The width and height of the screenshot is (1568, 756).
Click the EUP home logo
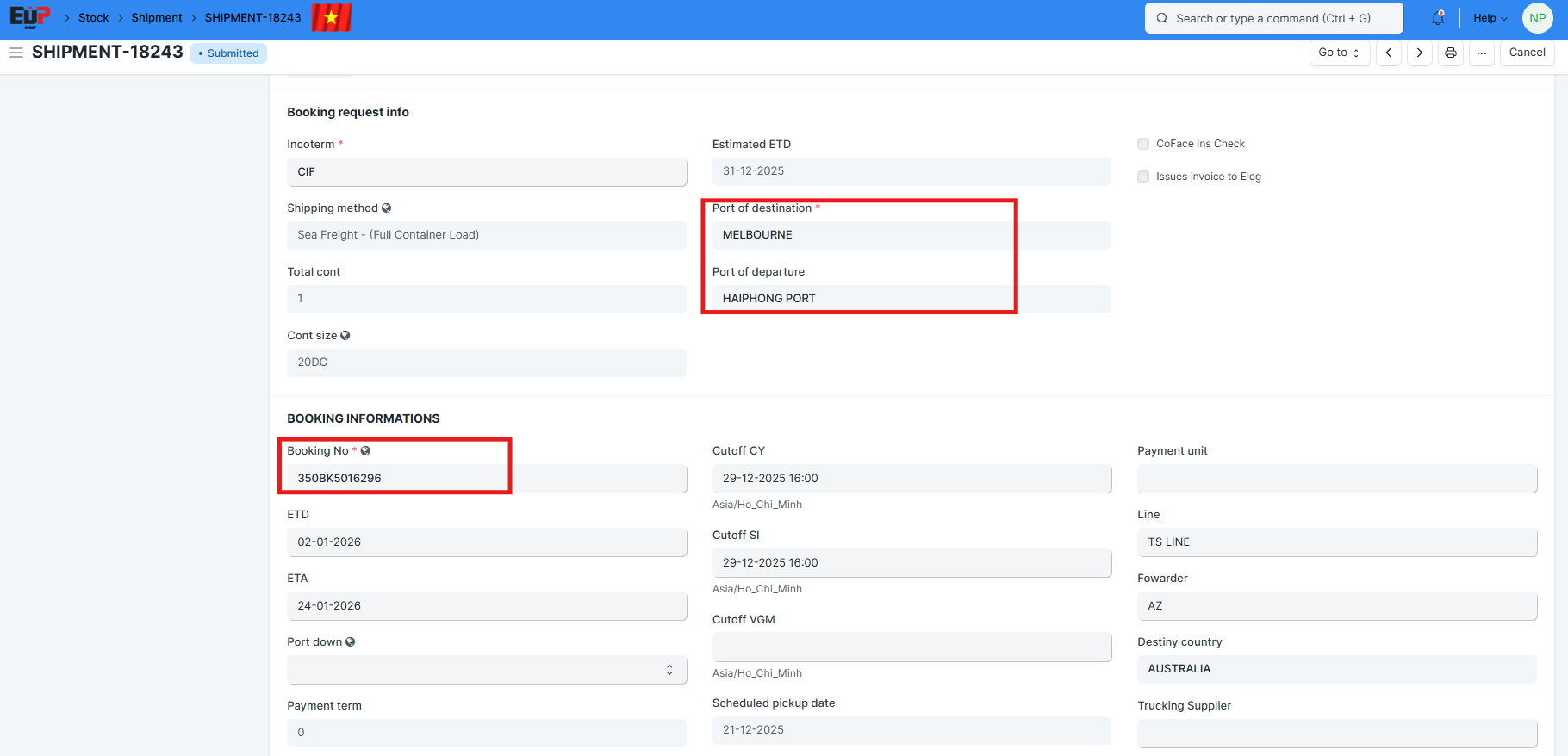[x=29, y=17]
